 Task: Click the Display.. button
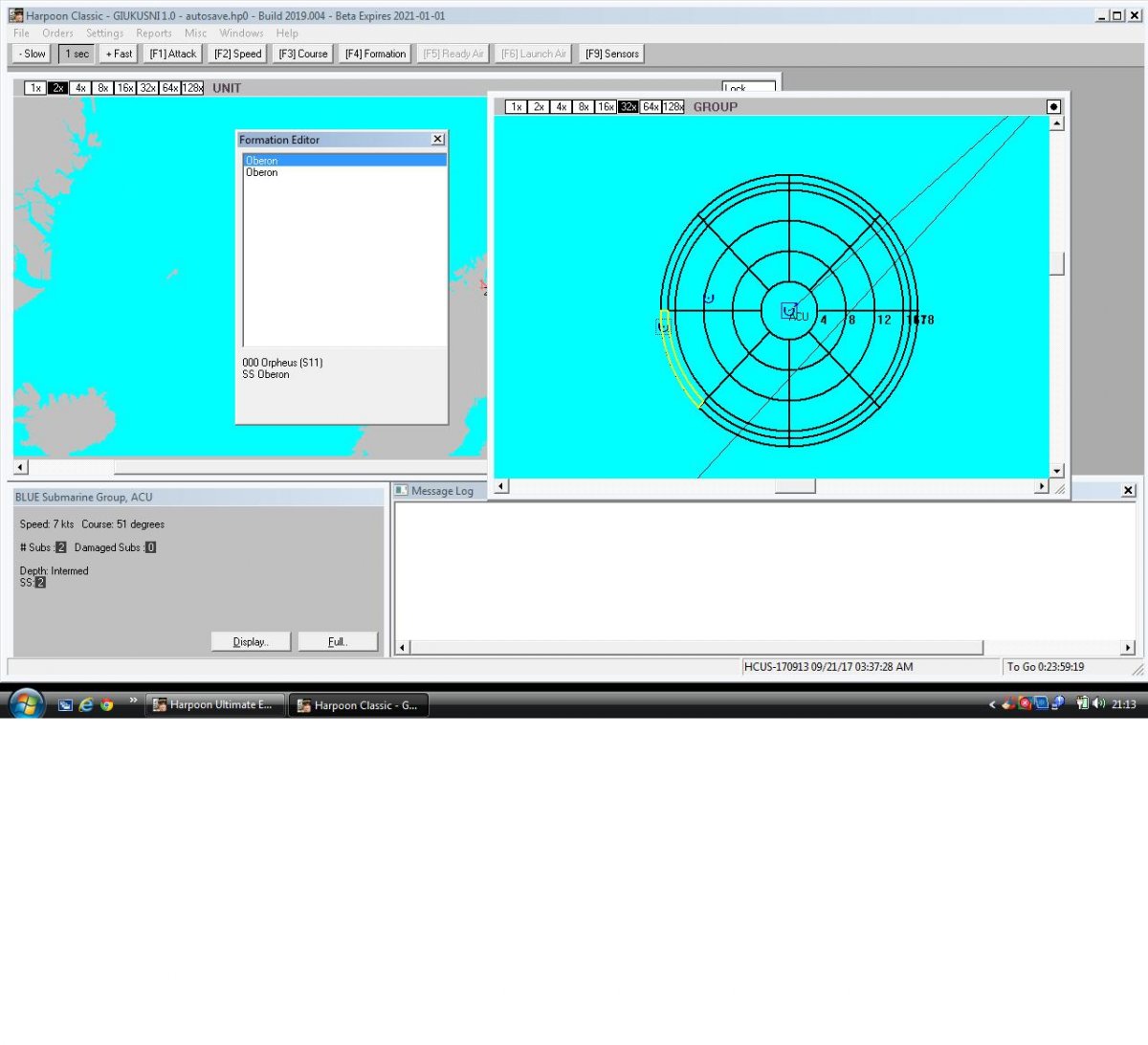(251, 642)
